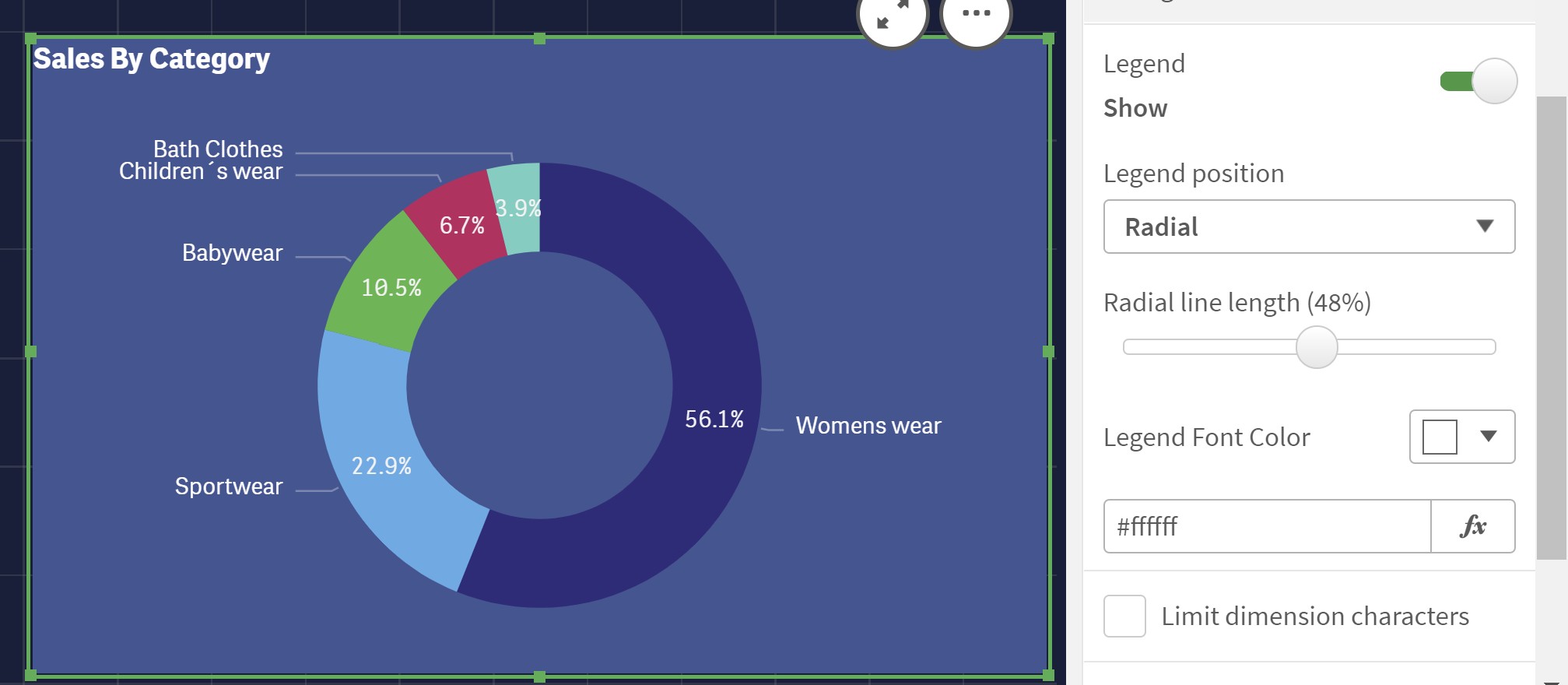Select the Bath Clothes 3.9% slice
This screenshot has width=1568, height=685.
tap(517, 208)
